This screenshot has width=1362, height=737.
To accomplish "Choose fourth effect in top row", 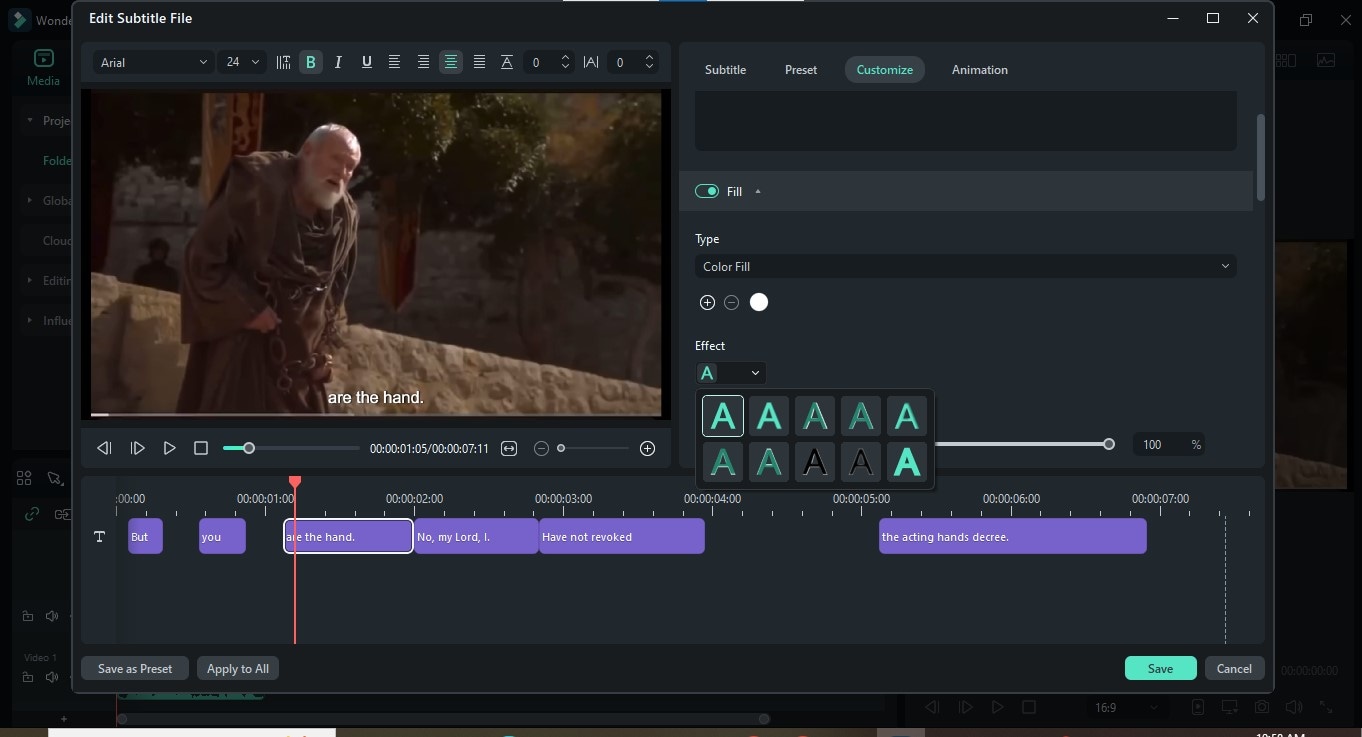I will (x=861, y=416).
